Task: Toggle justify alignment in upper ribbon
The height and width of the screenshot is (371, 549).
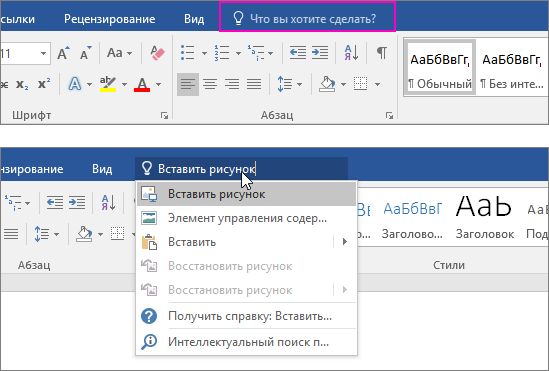Action: [x=254, y=84]
